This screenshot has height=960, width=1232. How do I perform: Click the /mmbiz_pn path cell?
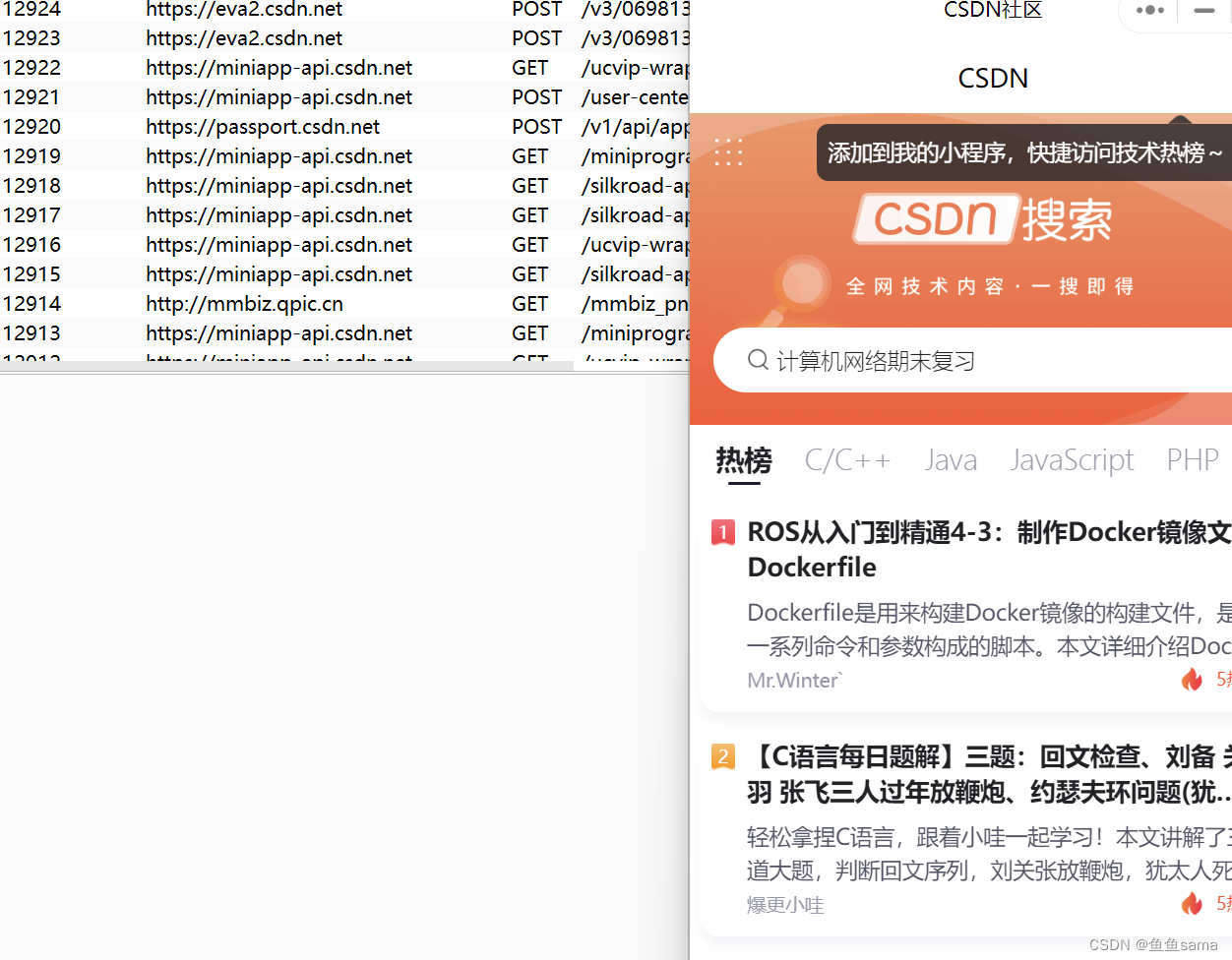(636, 304)
